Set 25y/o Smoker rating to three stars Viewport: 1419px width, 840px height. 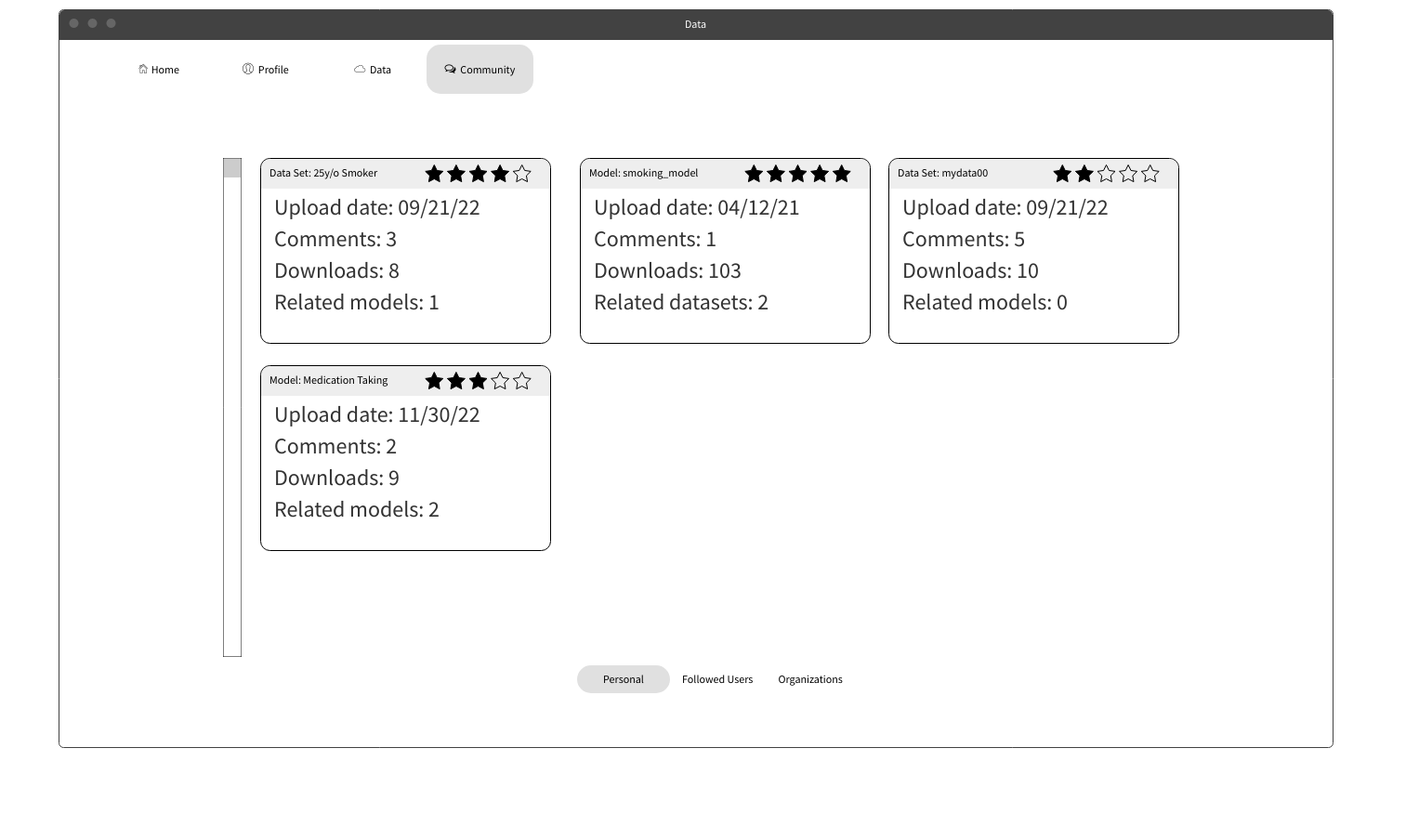479,174
